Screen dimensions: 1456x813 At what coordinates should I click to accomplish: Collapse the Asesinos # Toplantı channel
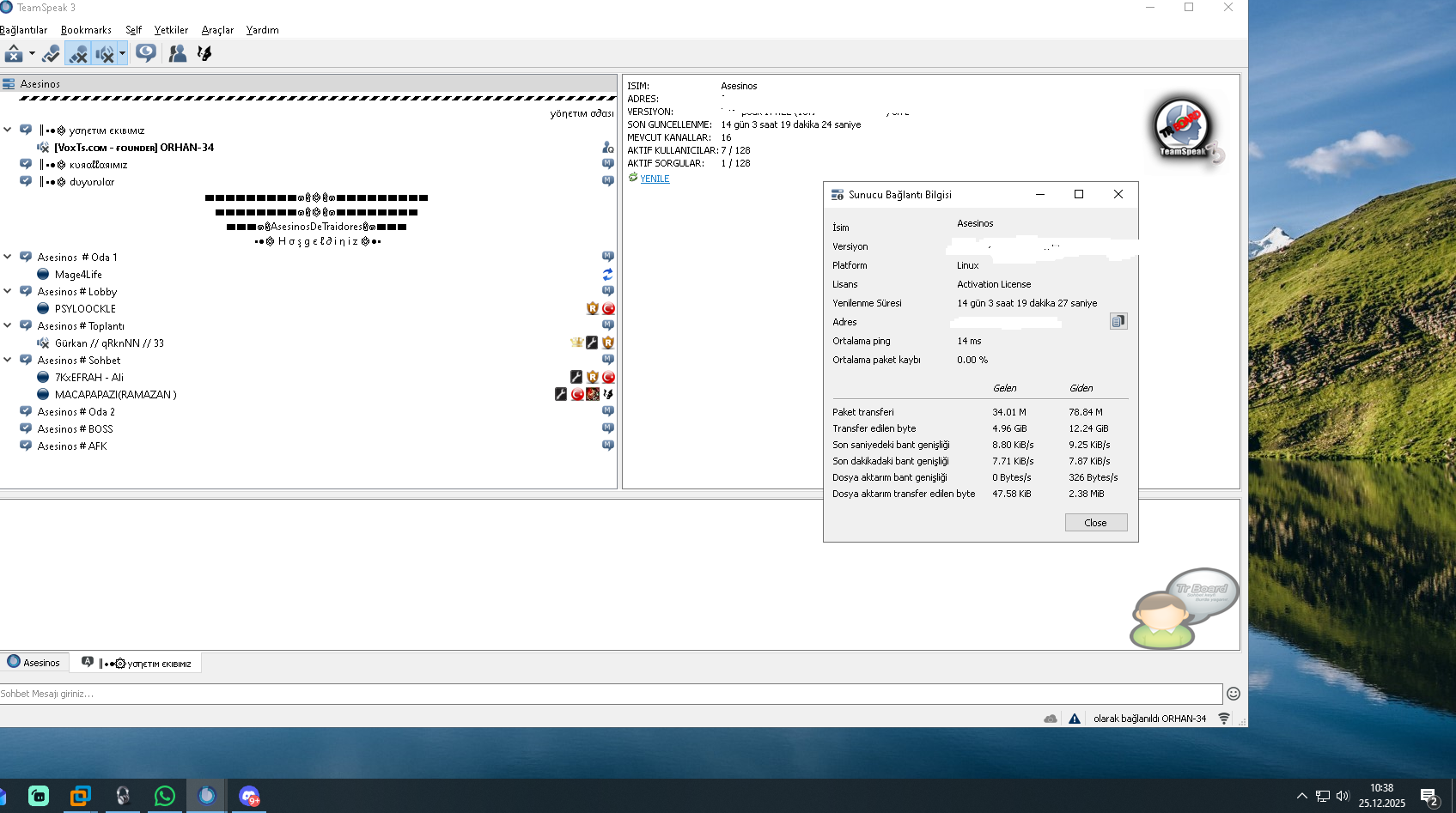coord(8,325)
